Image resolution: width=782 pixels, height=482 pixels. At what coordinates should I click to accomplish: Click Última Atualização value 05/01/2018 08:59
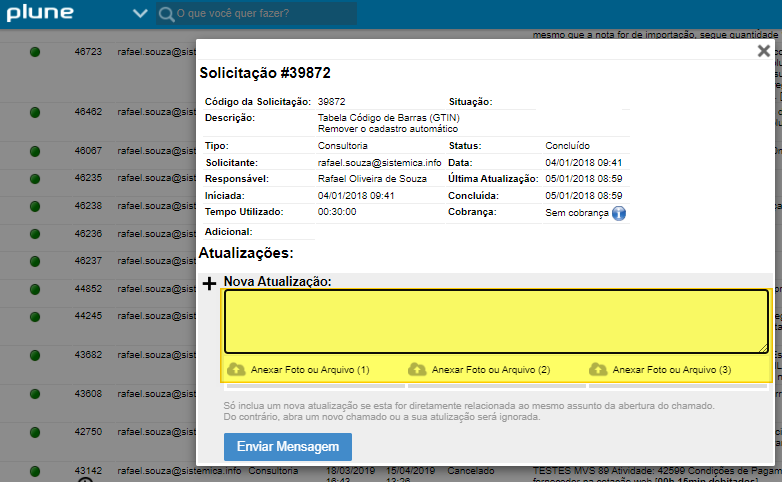584,179
